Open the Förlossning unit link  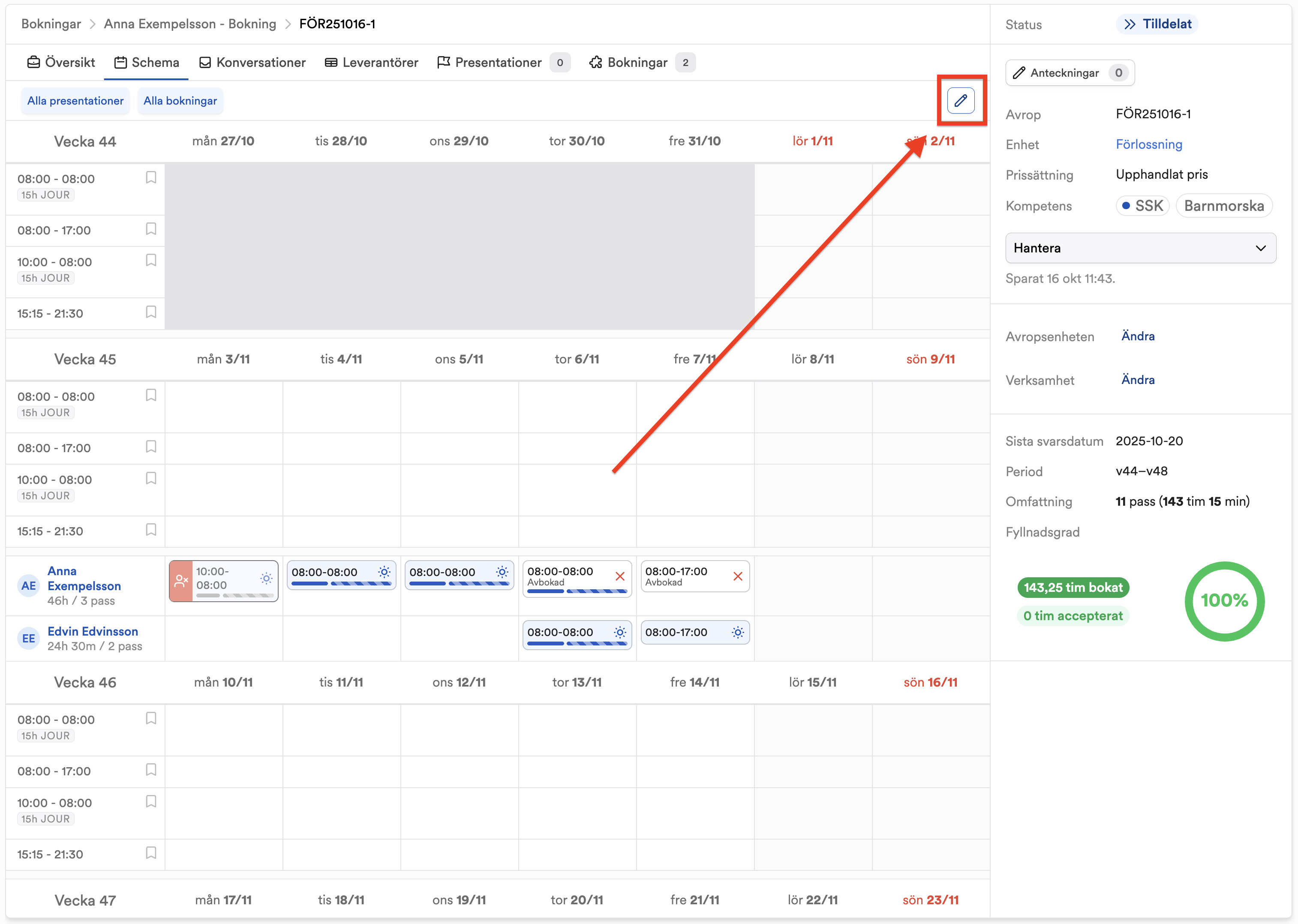1148,144
